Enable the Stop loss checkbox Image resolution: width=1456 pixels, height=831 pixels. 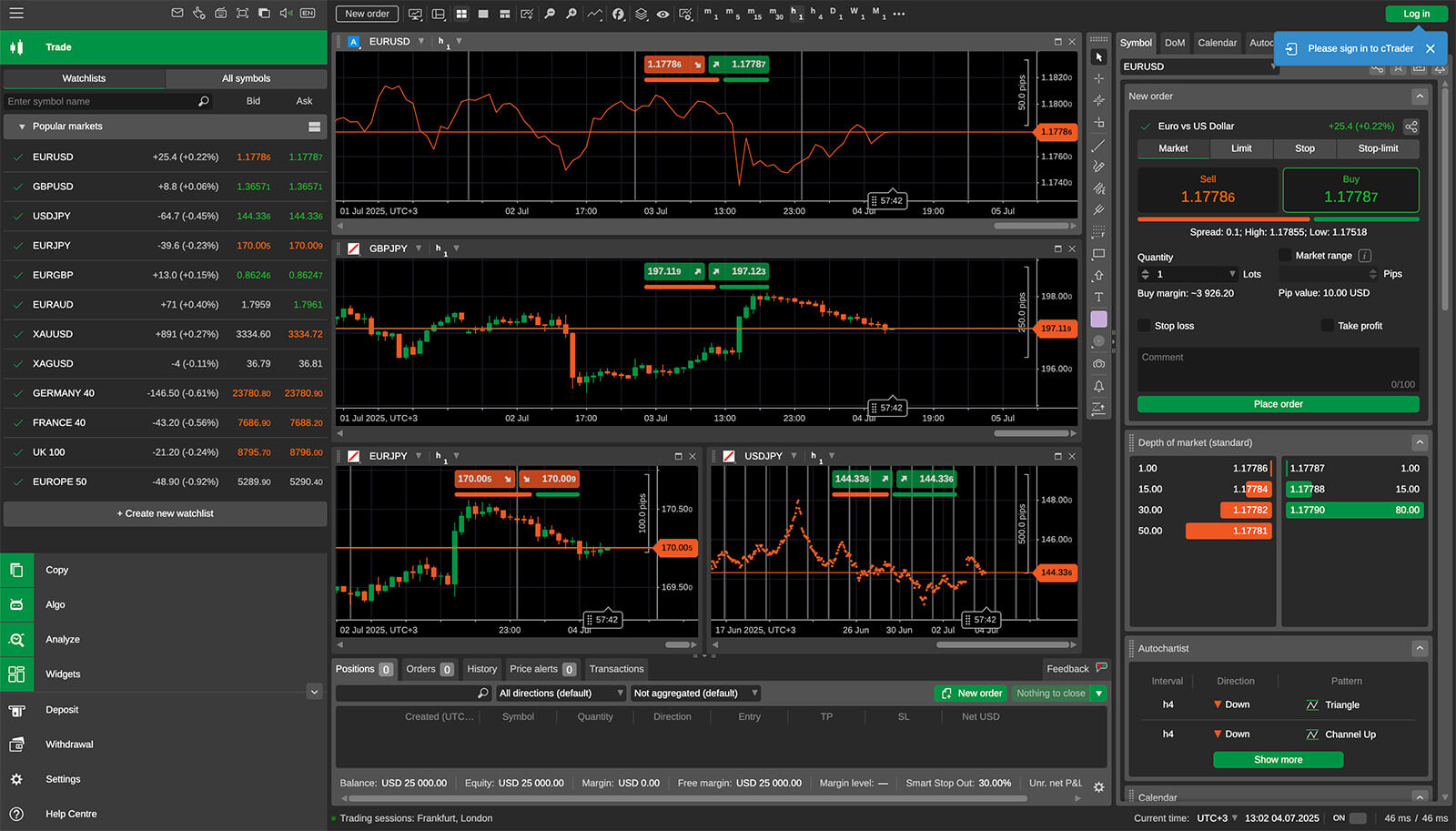point(1144,326)
